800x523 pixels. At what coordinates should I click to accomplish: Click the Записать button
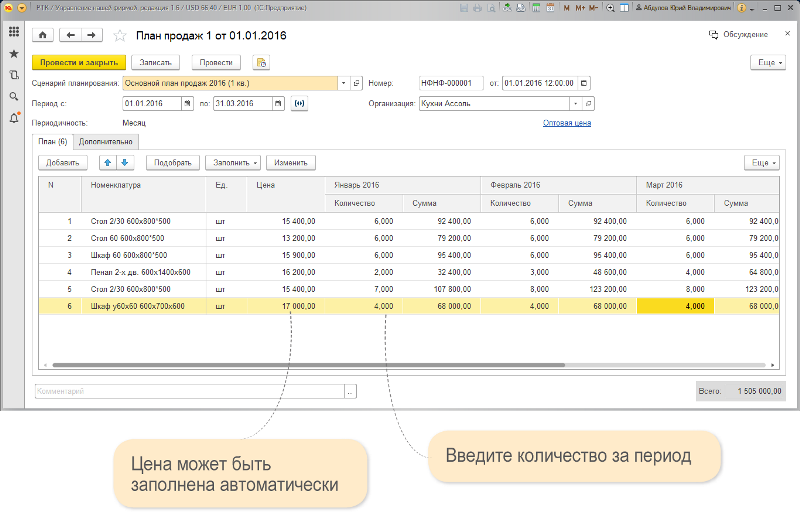point(155,62)
